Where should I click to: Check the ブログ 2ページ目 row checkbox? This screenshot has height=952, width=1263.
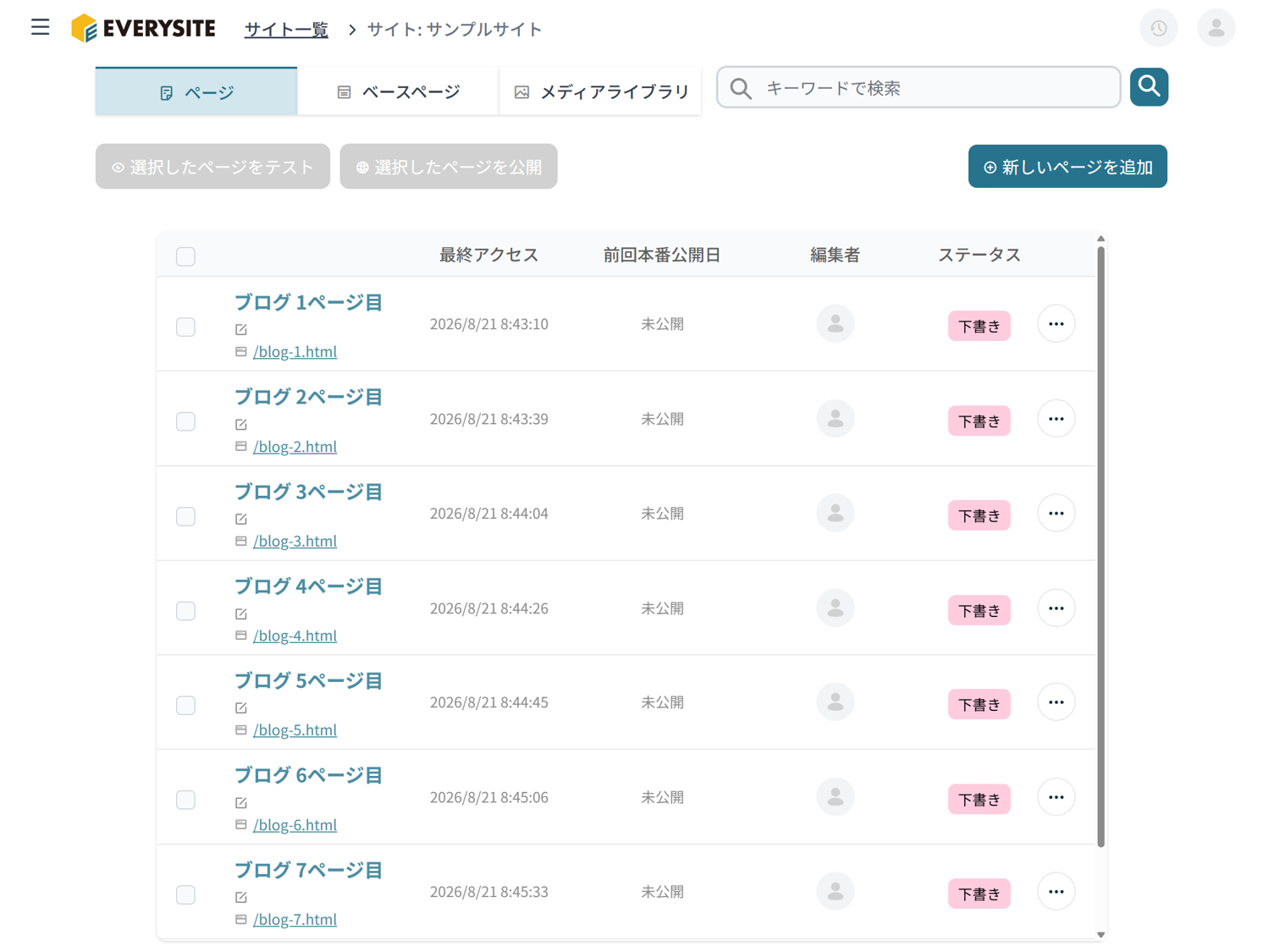click(x=185, y=421)
